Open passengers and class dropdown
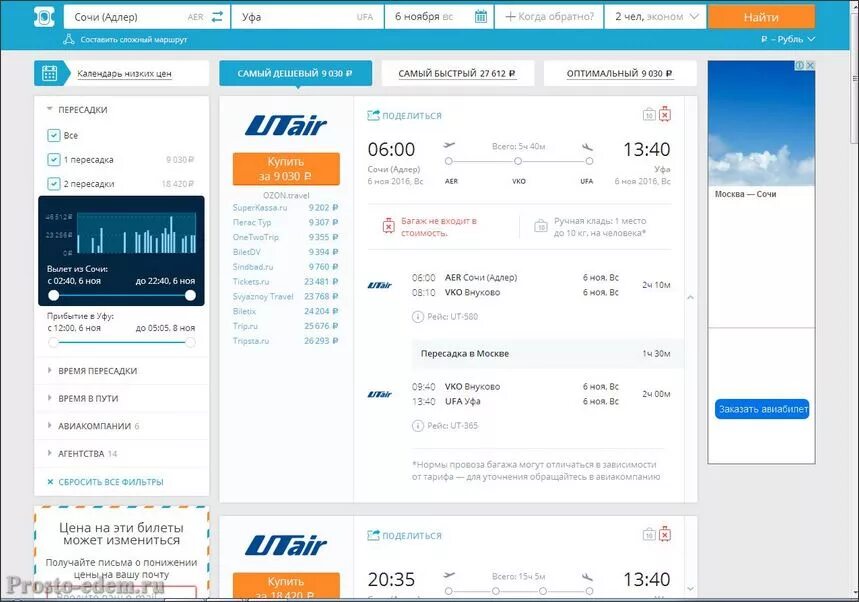 point(656,16)
